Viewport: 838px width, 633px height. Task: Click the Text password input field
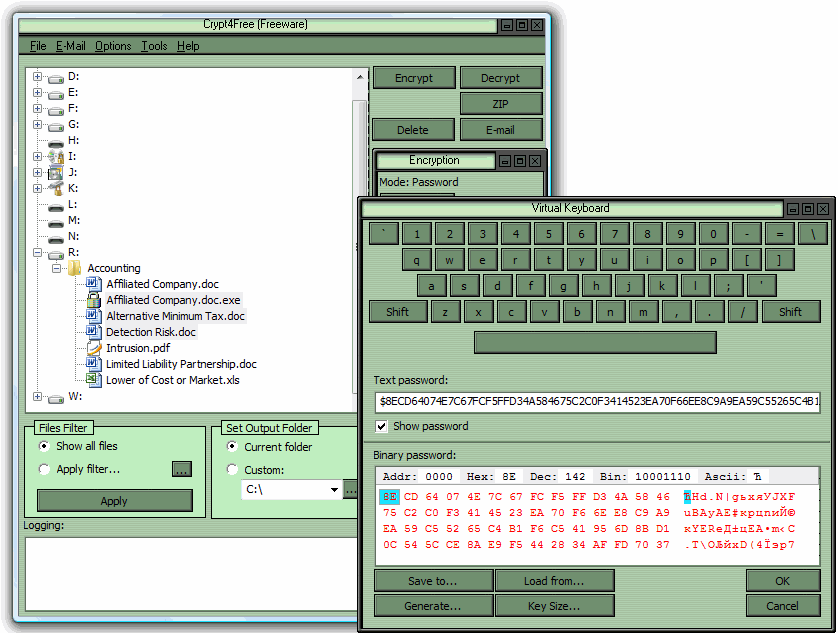[x=598, y=402]
